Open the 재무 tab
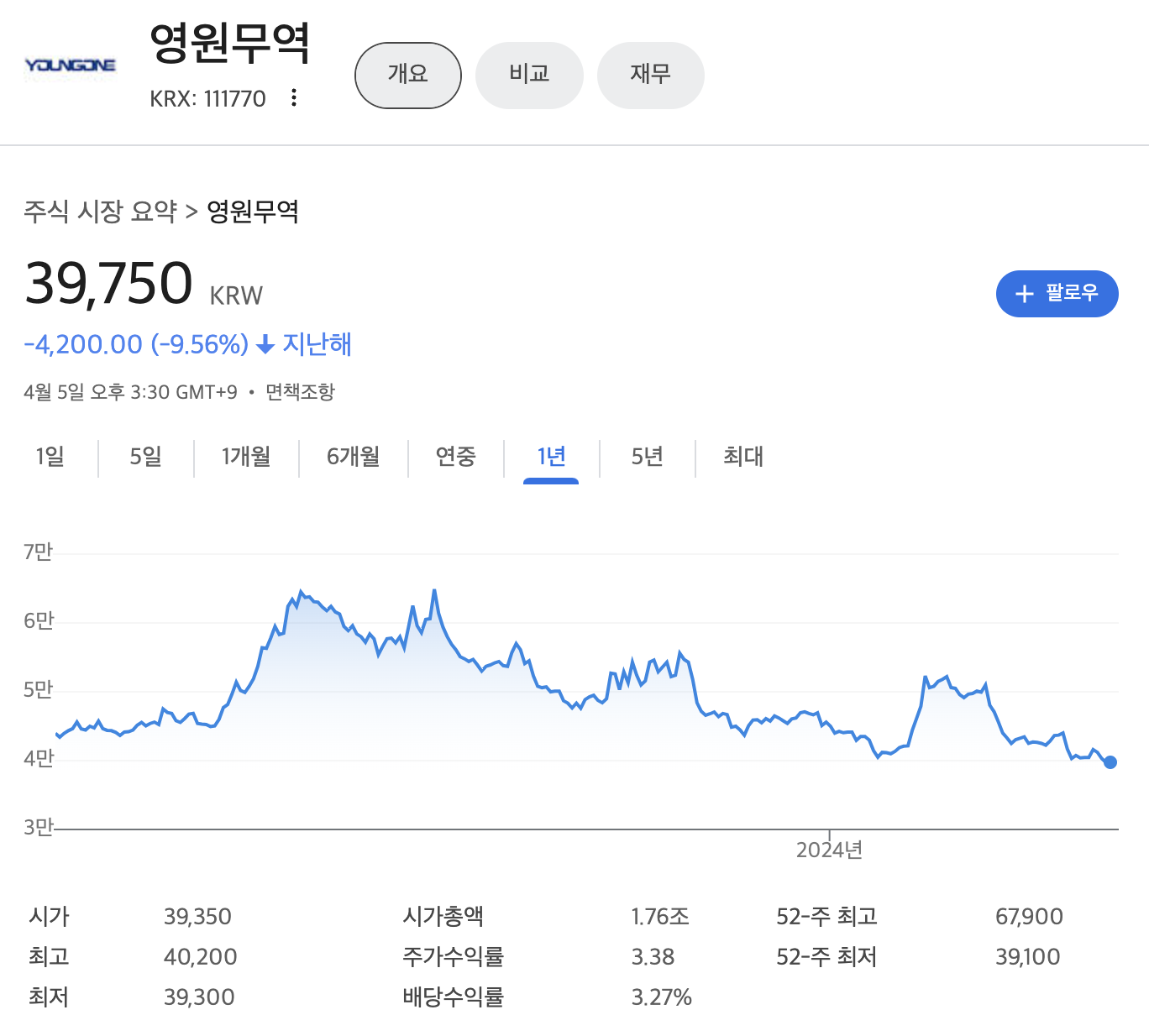The height and width of the screenshot is (1036, 1149). click(651, 76)
